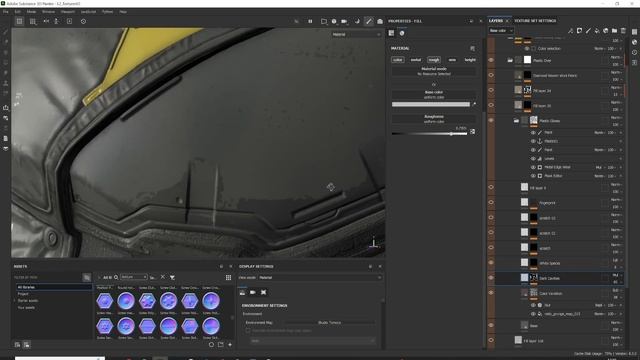Screen dimensions: 640x360
Task: Click the add effect wand icon in Layers
Action: (570, 31)
